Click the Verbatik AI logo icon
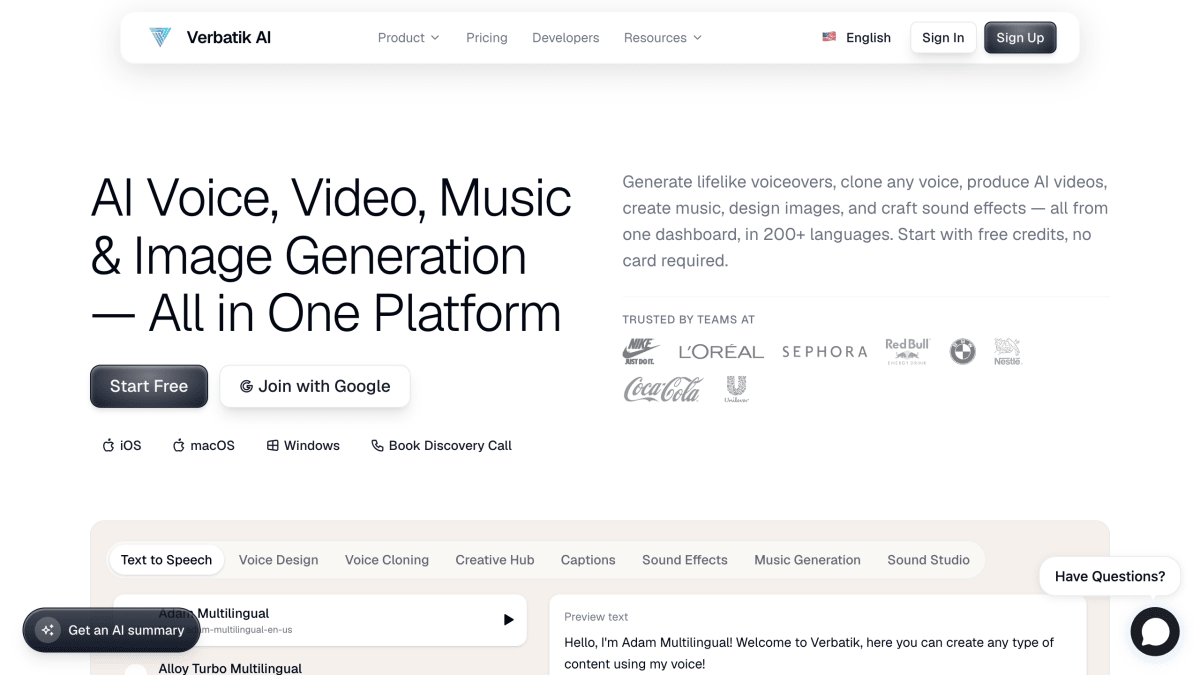Viewport: 1200px width, 675px height. 160,38
